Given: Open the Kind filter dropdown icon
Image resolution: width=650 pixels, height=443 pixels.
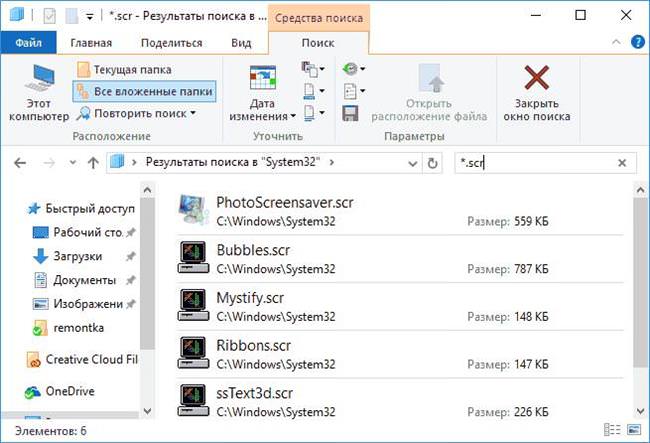Looking at the screenshot, I should pos(313,69).
